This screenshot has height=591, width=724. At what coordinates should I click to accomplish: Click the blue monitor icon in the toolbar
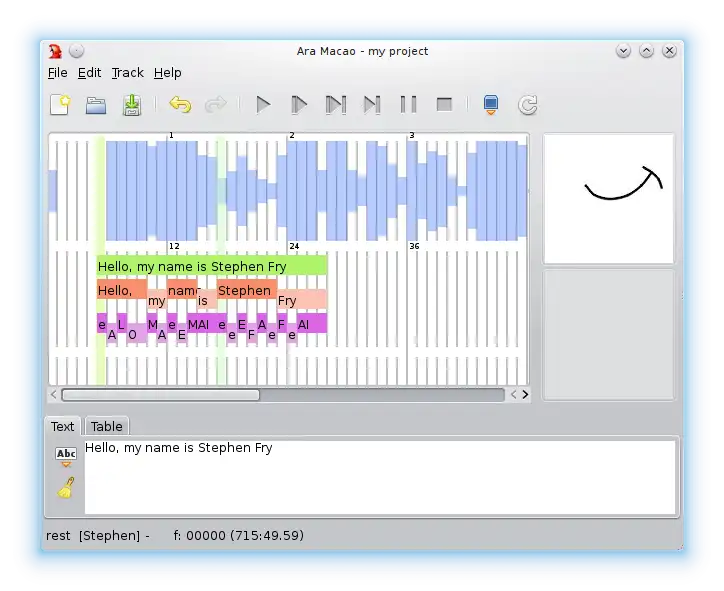tap(491, 104)
